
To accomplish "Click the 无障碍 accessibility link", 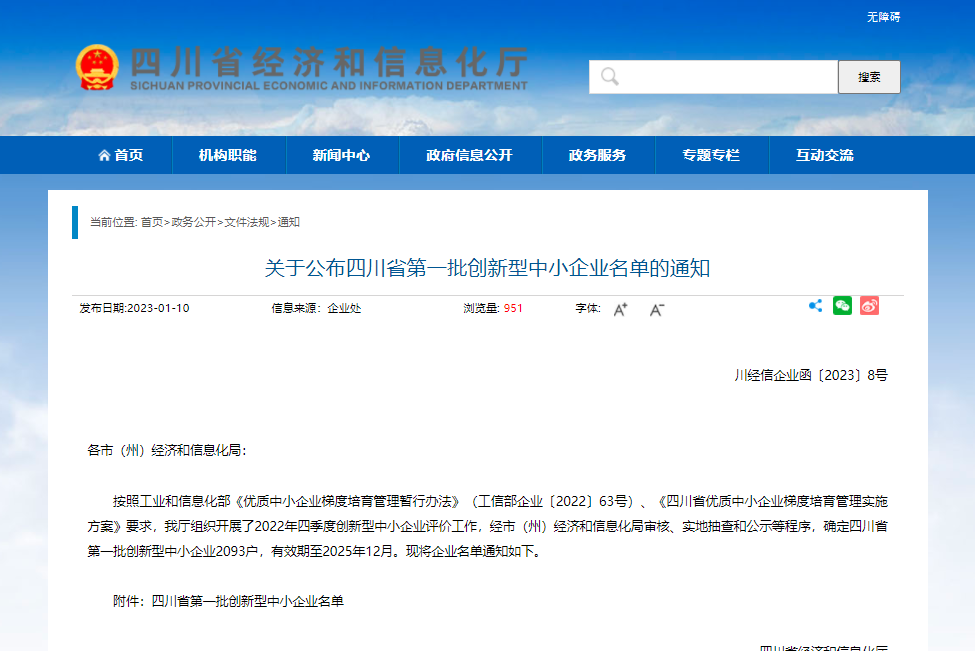I will click(x=883, y=17).
